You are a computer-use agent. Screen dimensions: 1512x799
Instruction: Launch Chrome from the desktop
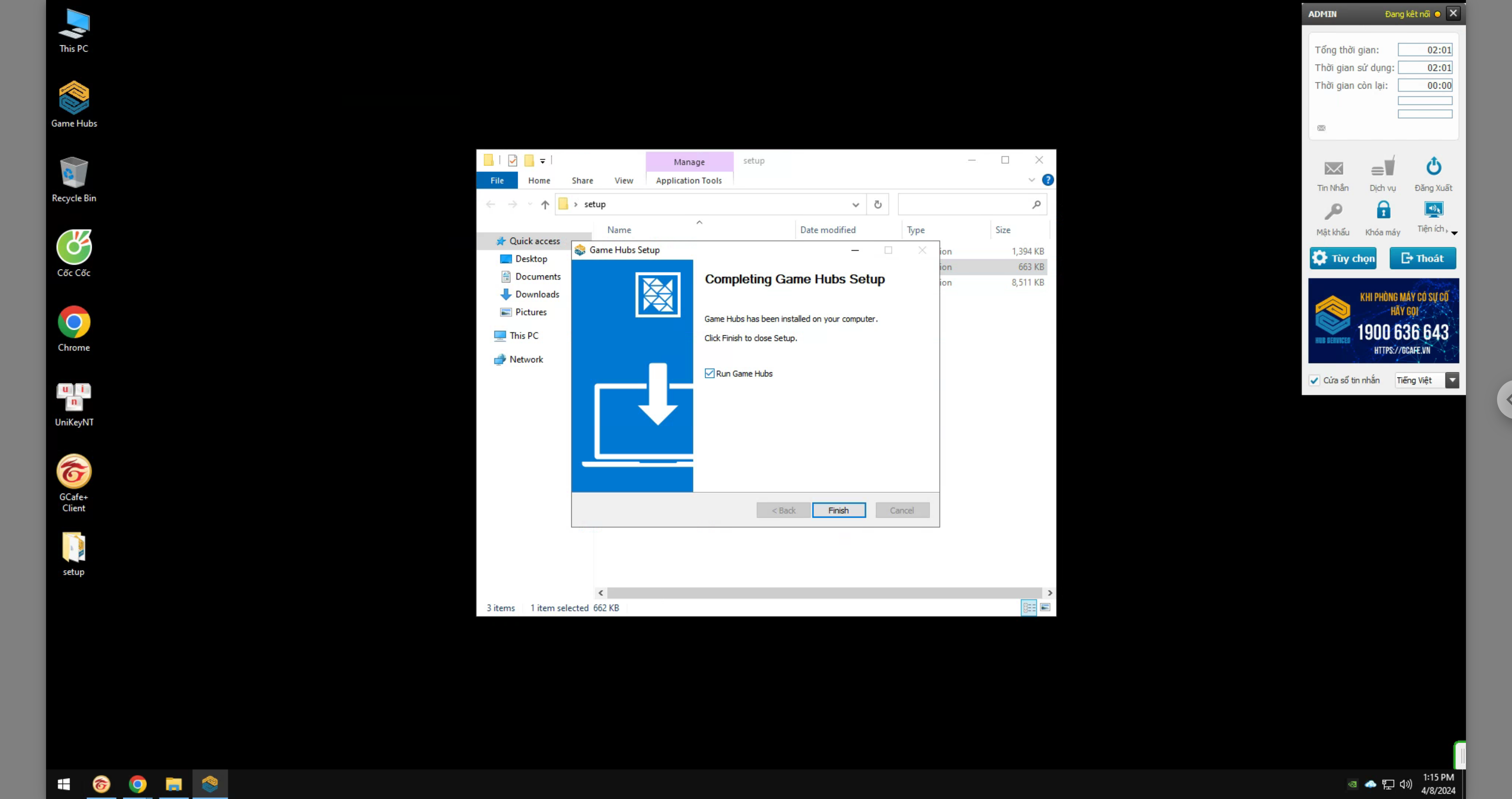click(x=74, y=329)
